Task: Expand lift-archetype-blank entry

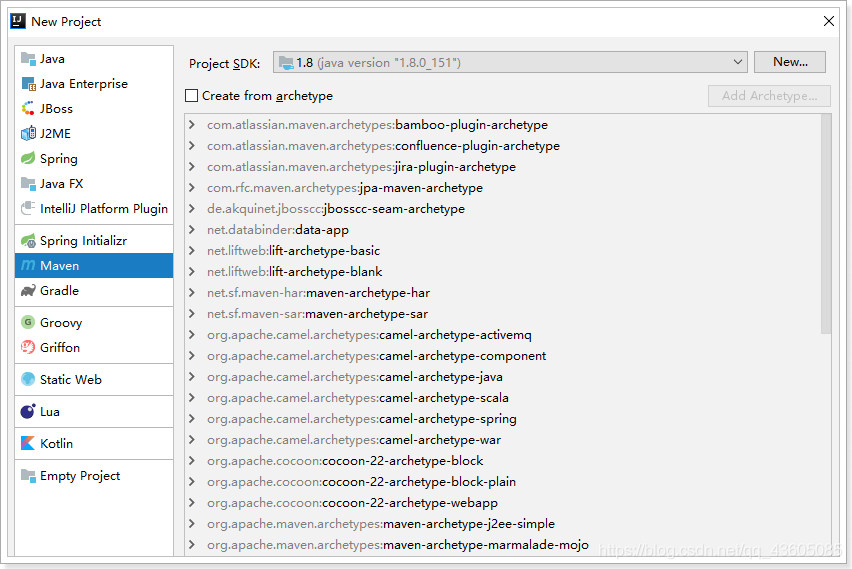Action: (192, 272)
